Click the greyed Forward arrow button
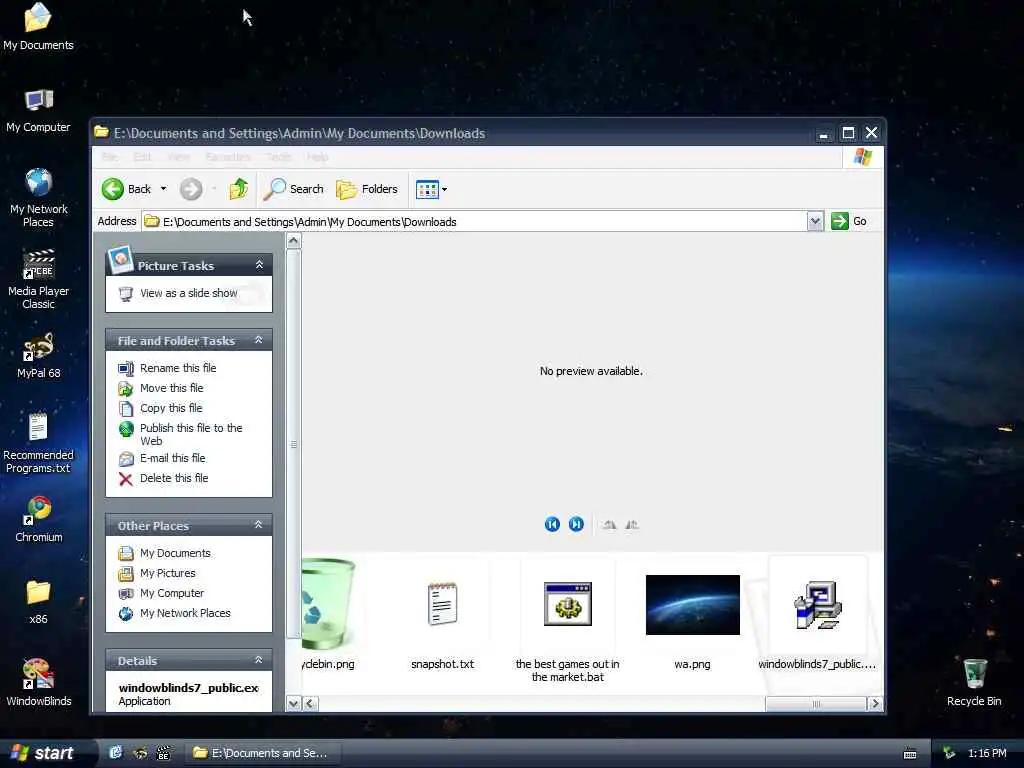1024x768 pixels. [x=191, y=189]
